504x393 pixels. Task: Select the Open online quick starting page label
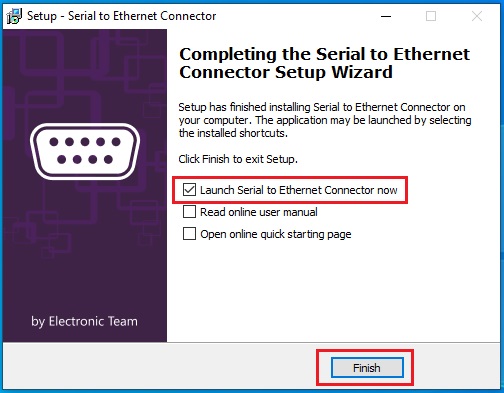tap(276, 234)
